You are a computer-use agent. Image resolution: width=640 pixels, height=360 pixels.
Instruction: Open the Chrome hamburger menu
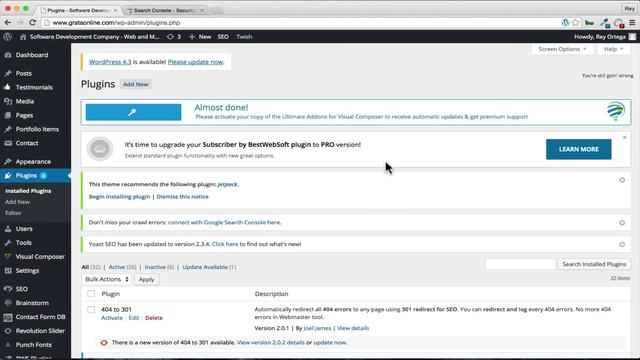(632, 23)
